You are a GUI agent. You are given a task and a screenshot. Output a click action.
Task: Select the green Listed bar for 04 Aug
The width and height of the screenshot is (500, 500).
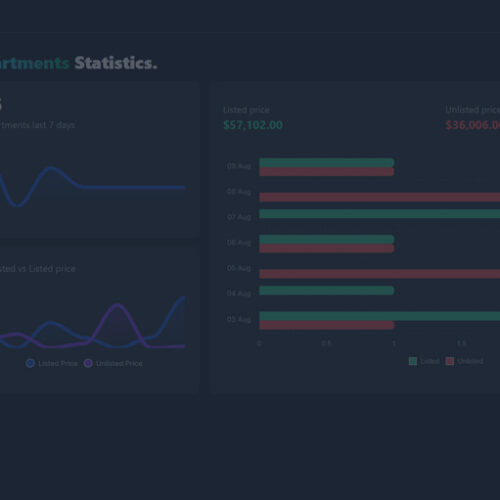(x=327, y=290)
